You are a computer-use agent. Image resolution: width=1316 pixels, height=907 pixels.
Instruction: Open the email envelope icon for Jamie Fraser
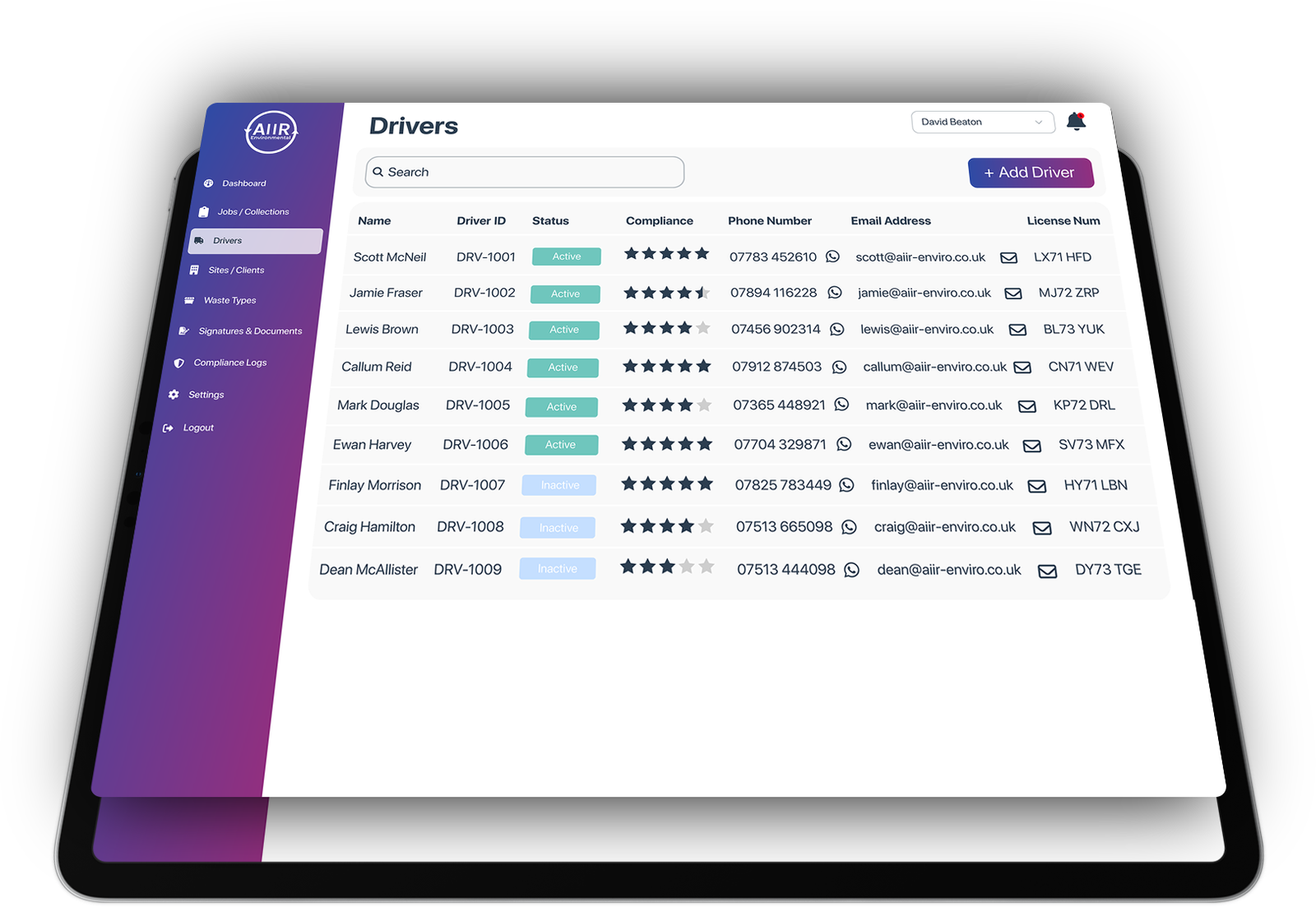pyautogui.click(x=1013, y=293)
